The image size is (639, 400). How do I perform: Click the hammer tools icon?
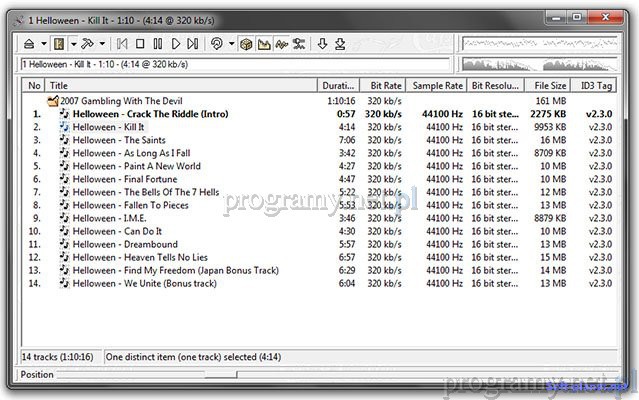88,44
